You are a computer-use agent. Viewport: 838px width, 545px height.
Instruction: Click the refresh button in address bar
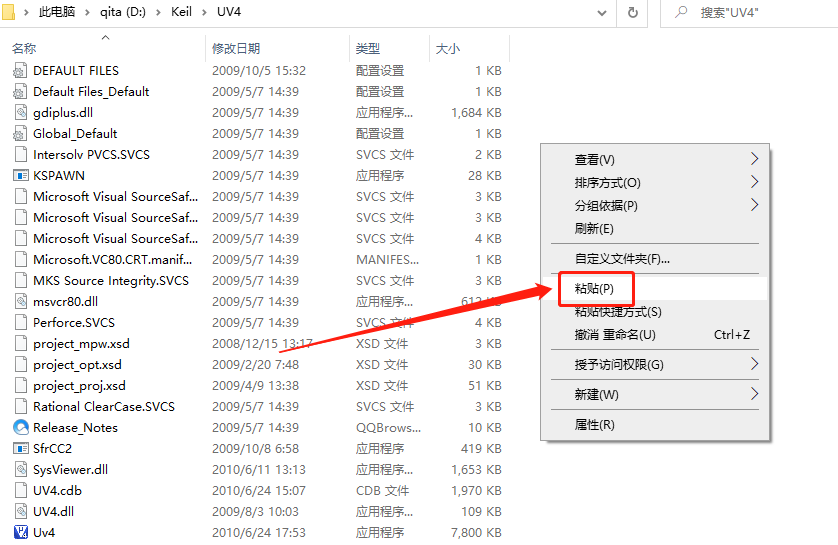pos(632,12)
